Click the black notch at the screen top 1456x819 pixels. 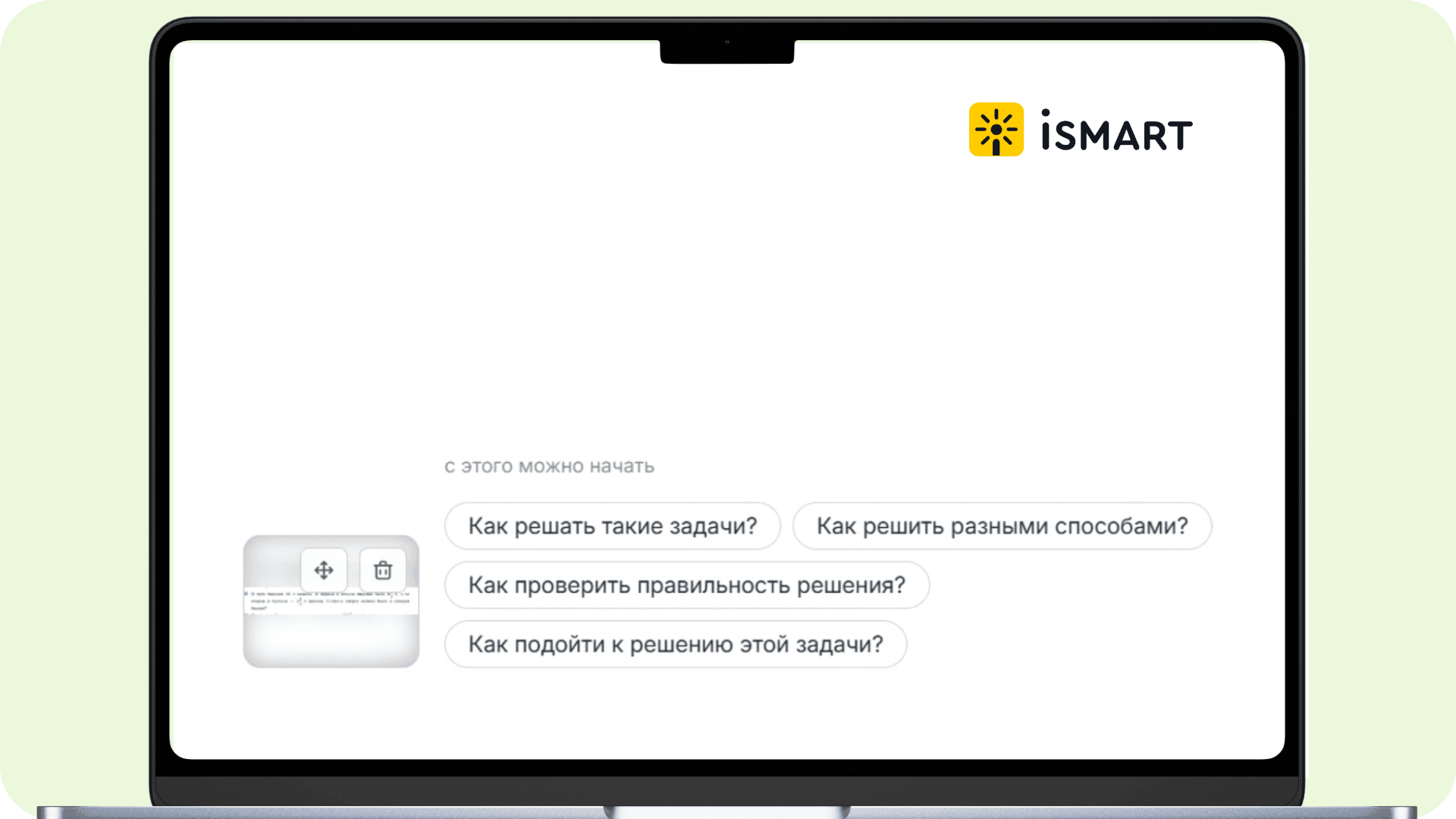pos(726,51)
